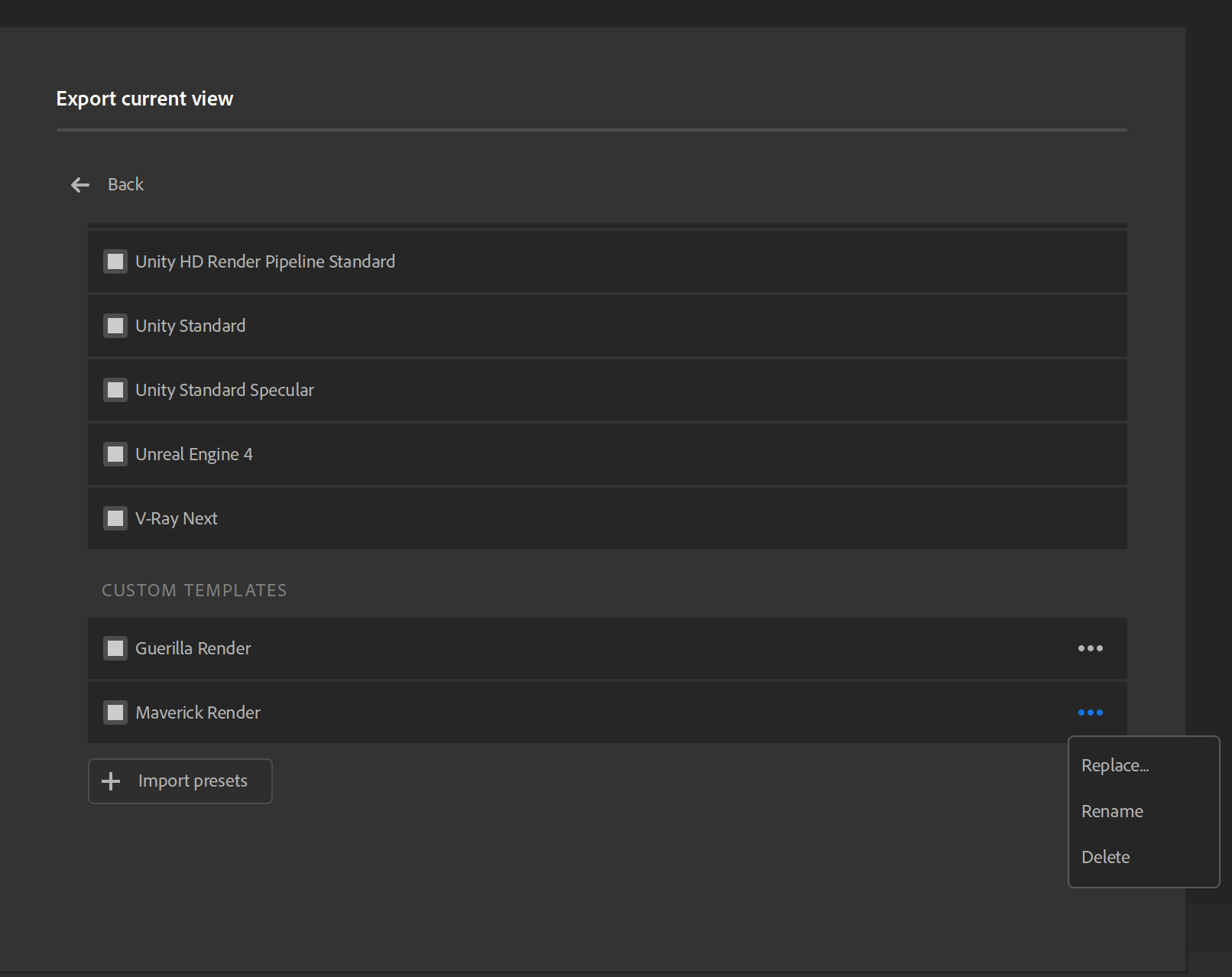This screenshot has height=977, width=1232.
Task: Go back using the Back link
Action: pyautogui.click(x=126, y=184)
